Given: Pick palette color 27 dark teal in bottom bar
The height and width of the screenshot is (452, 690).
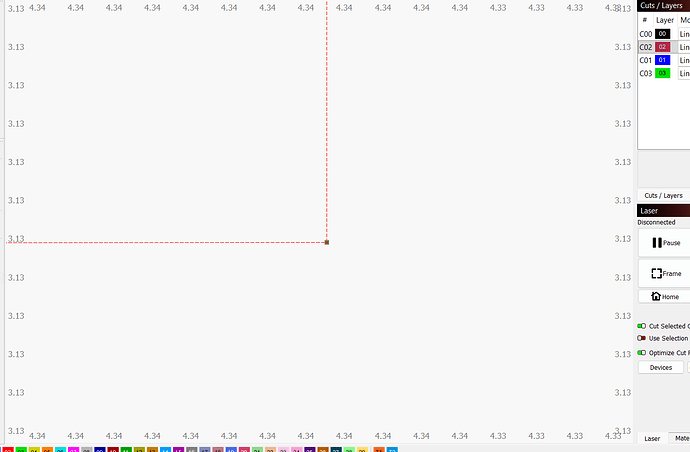Looking at the screenshot, I should [336, 450].
